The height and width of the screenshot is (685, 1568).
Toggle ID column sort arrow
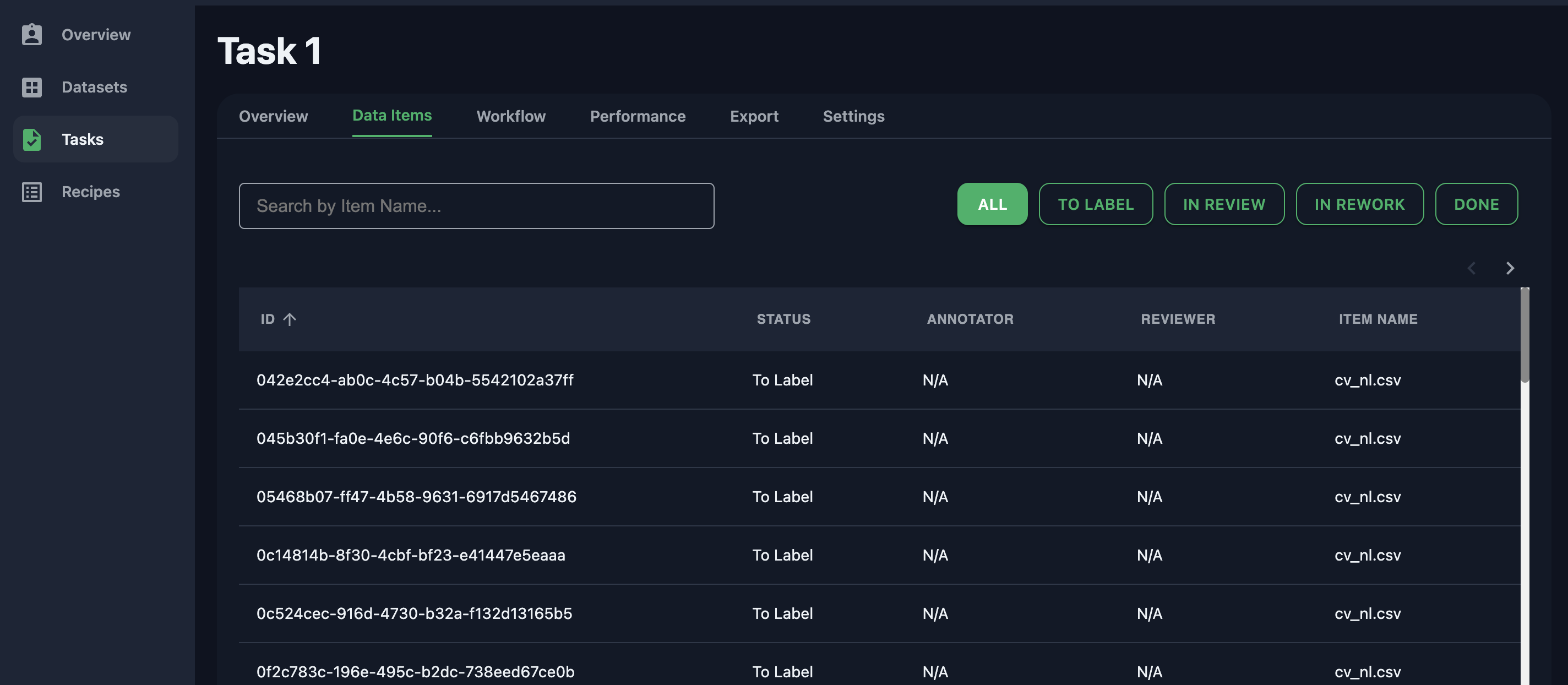pos(290,319)
